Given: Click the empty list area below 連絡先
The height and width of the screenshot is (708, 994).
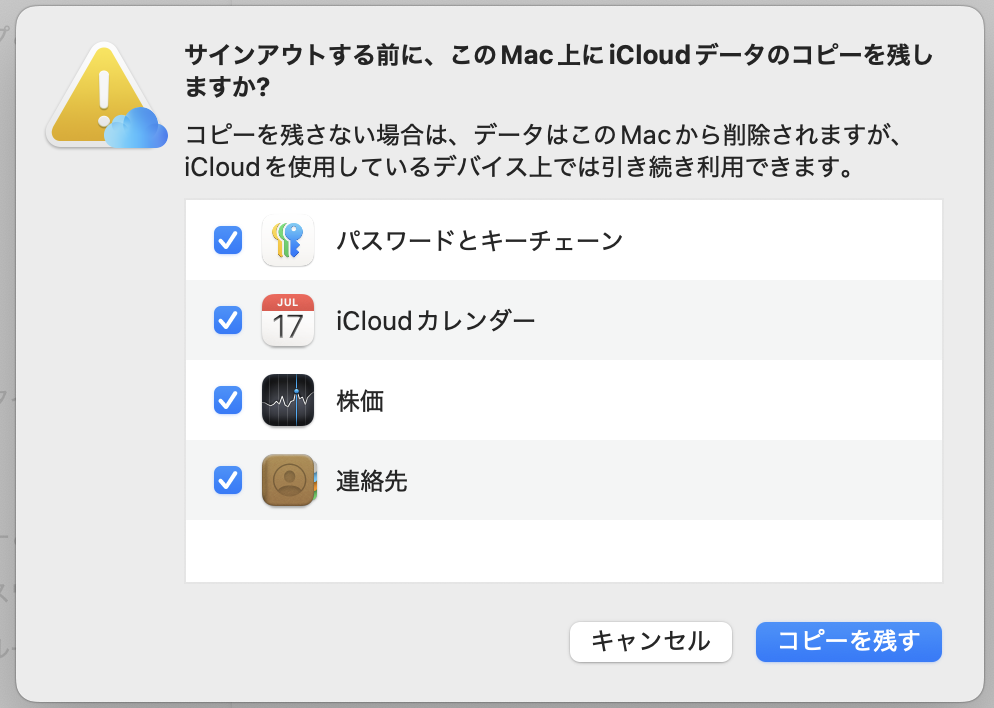Looking at the screenshot, I should [x=563, y=550].
